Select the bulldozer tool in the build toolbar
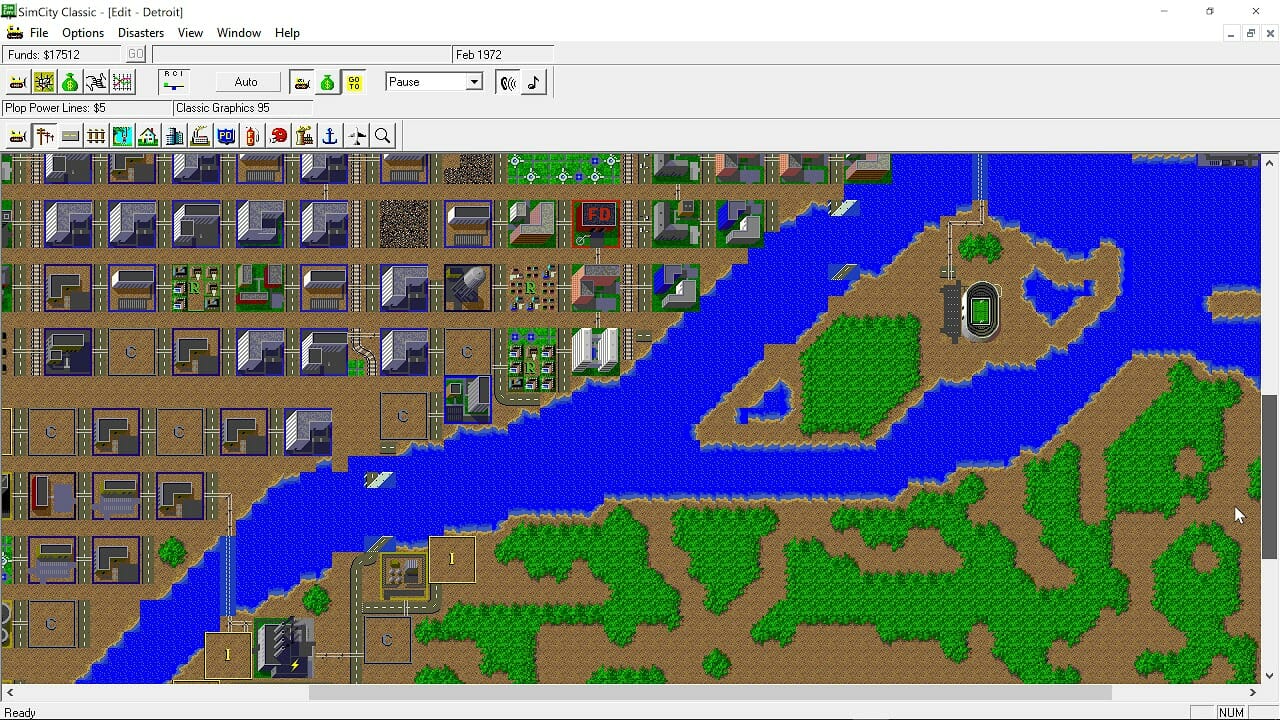The image size is (1280, 720). (18, 136)
